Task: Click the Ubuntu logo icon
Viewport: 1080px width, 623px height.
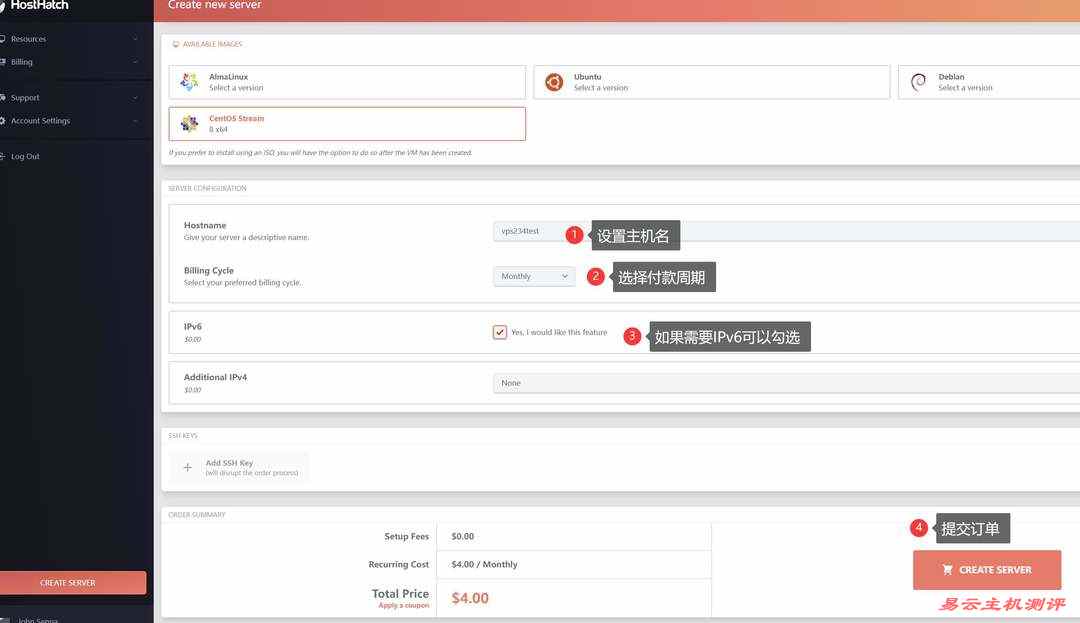Action: point(553,82)
